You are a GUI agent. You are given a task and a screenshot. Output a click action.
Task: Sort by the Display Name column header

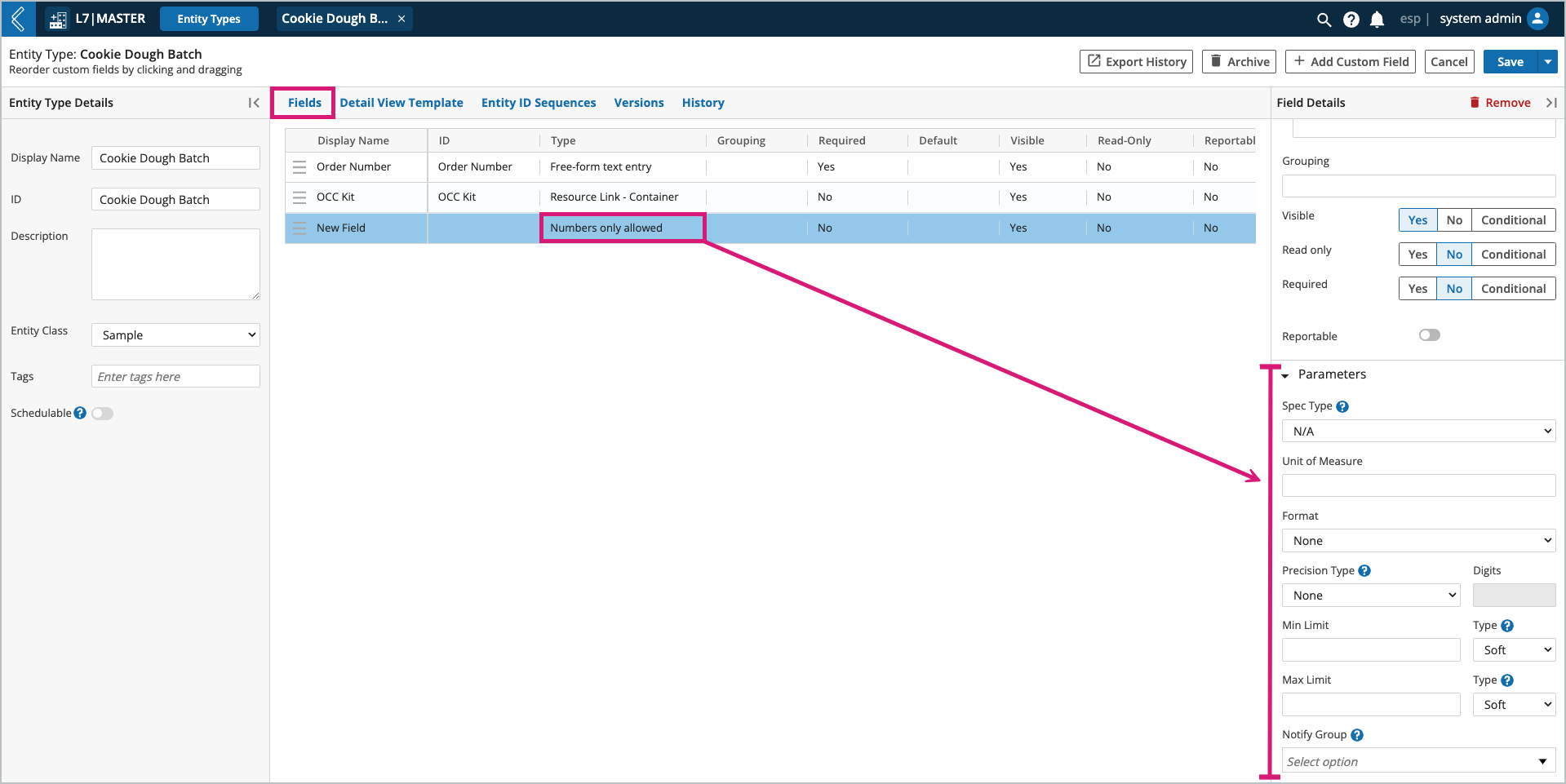click(x=353, y=141)
